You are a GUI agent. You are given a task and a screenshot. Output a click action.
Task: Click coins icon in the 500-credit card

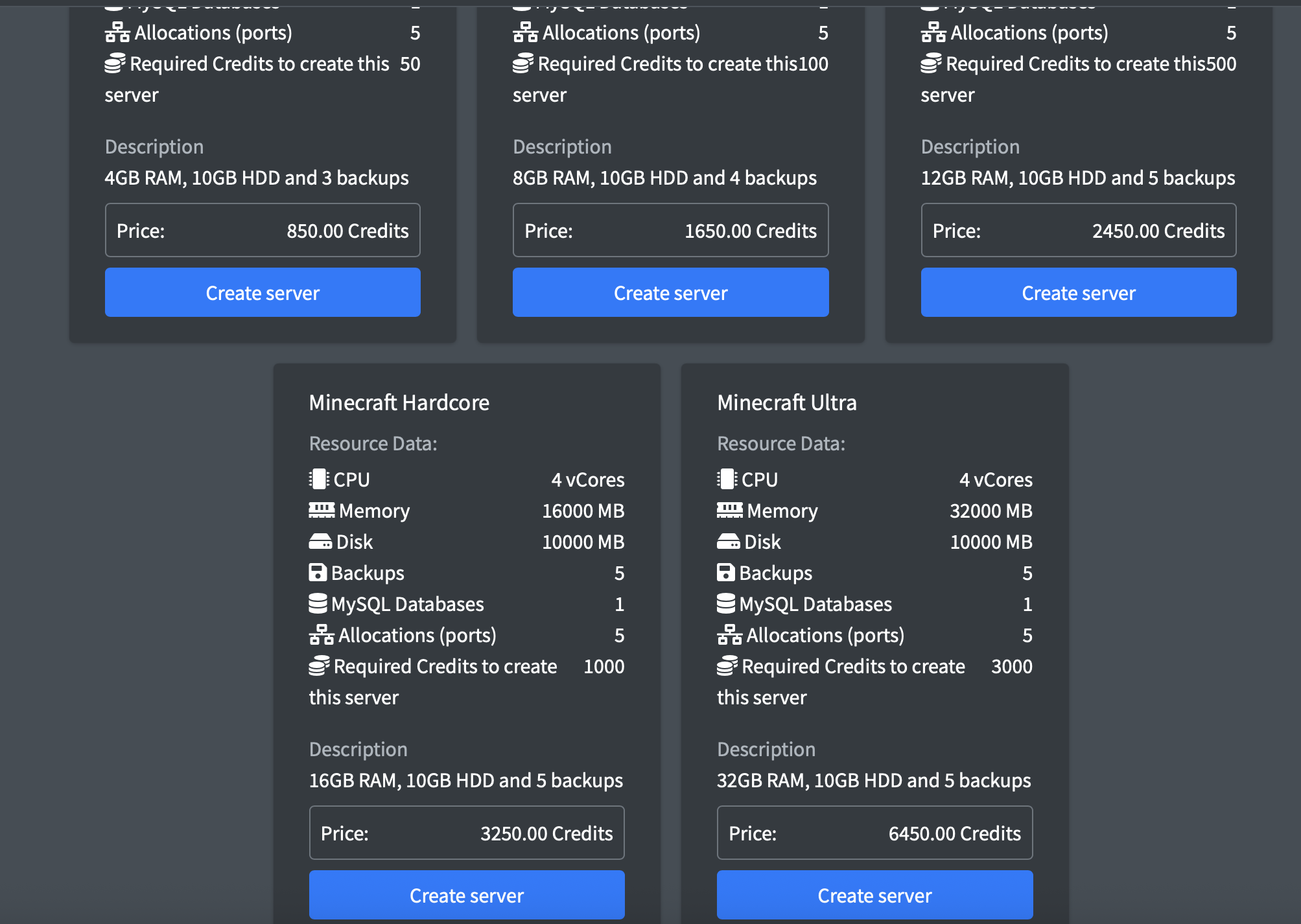pos(931,64)
